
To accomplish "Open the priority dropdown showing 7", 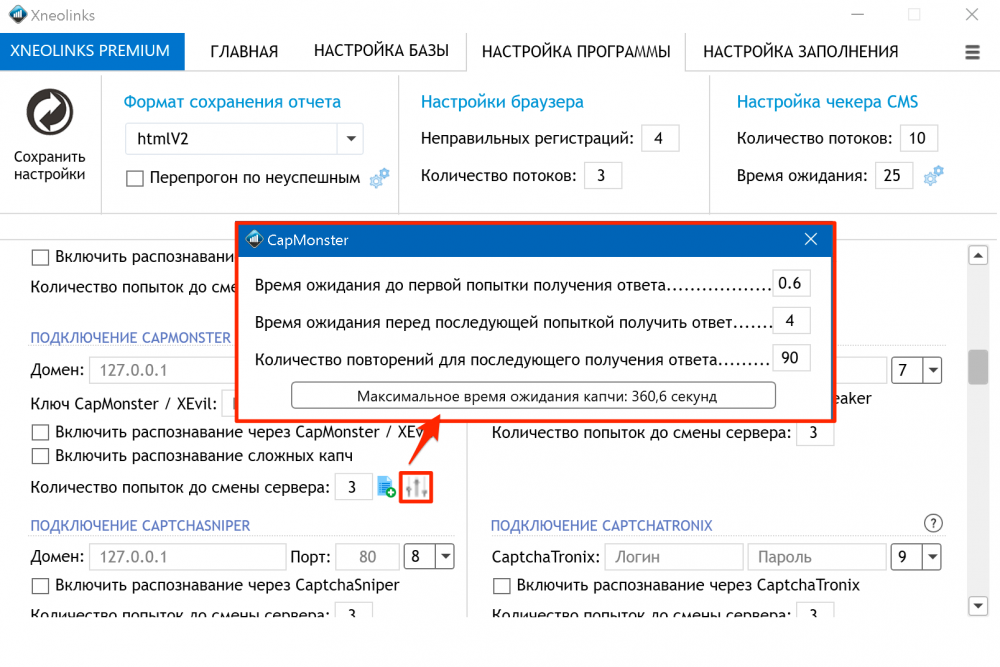I will (x=932, y=370).
